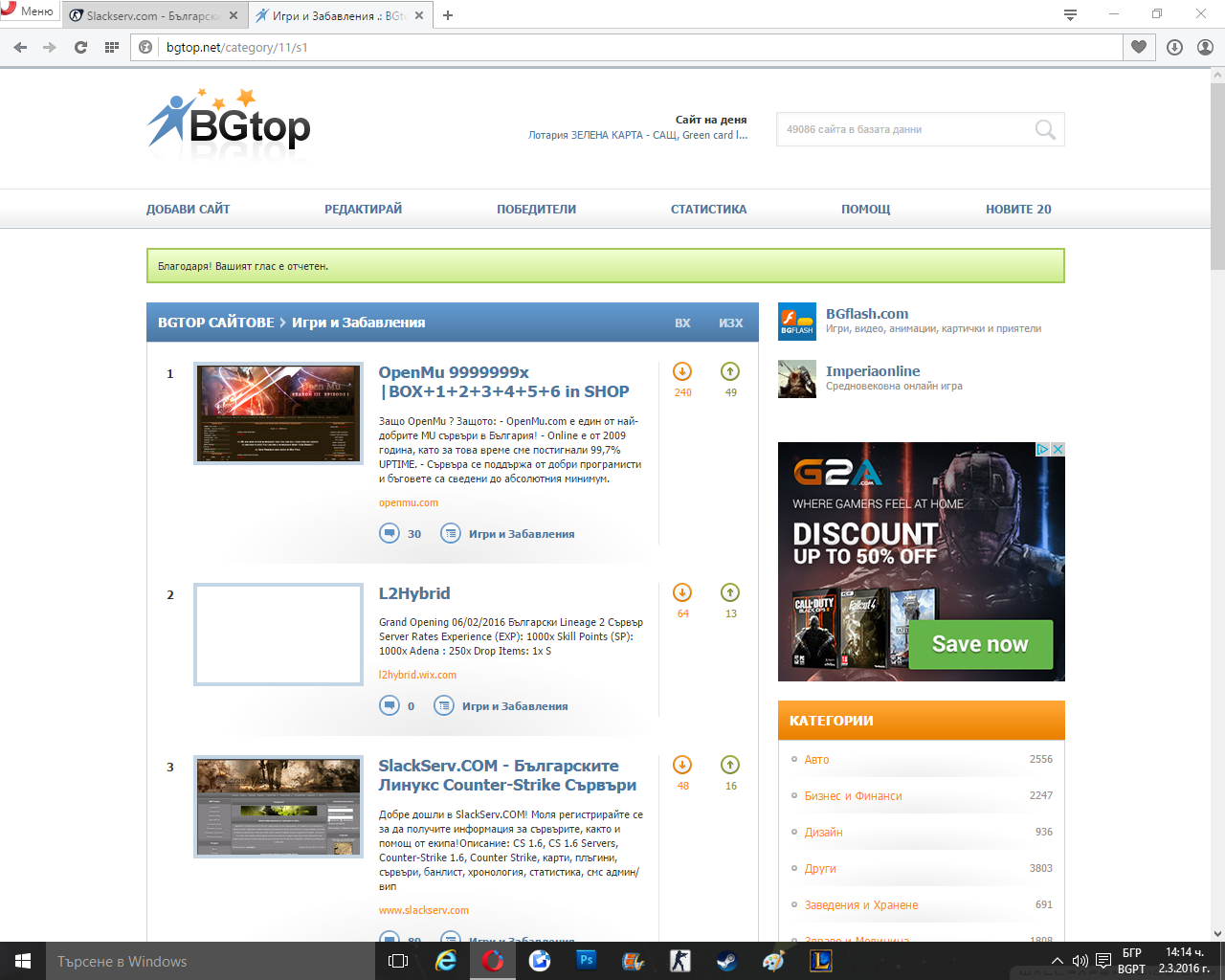Open Photoshop from the taskbar
This screenshot has height=980, width=1225.
[587, 961]
